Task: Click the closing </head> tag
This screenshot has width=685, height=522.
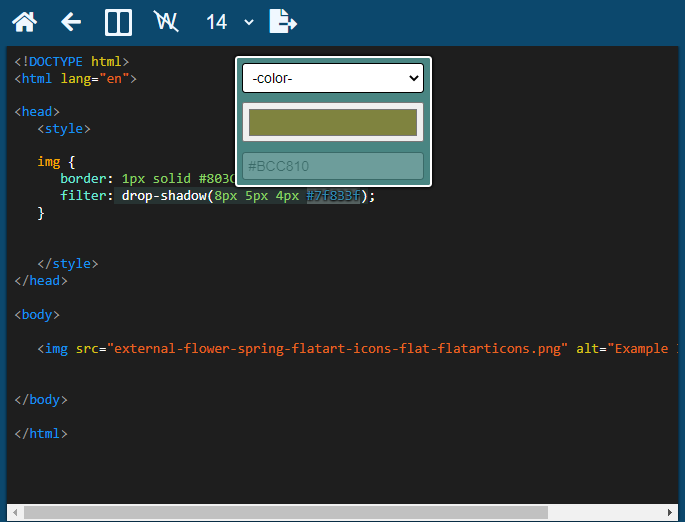Action: coord(41,281)
